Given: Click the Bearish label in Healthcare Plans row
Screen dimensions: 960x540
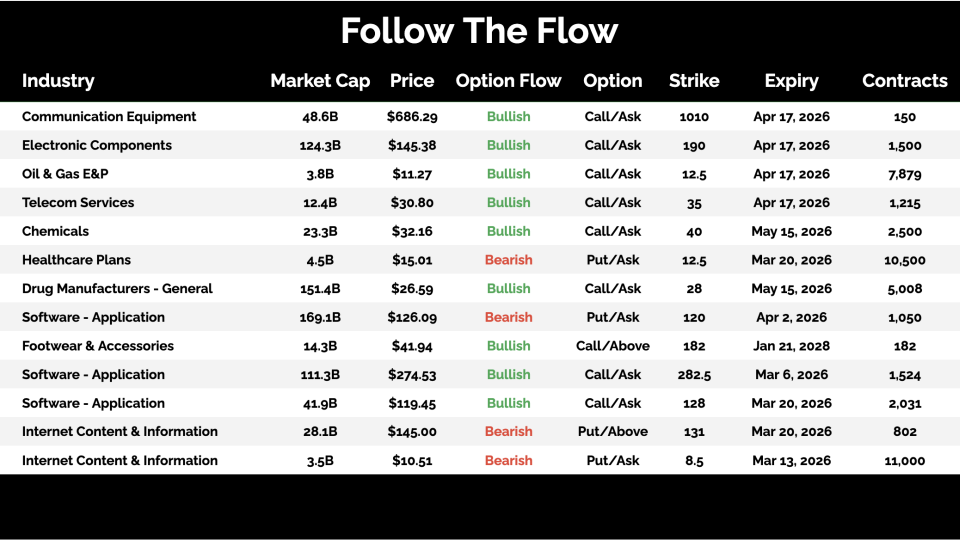Looking at the screenshot, I should point(508,260).
